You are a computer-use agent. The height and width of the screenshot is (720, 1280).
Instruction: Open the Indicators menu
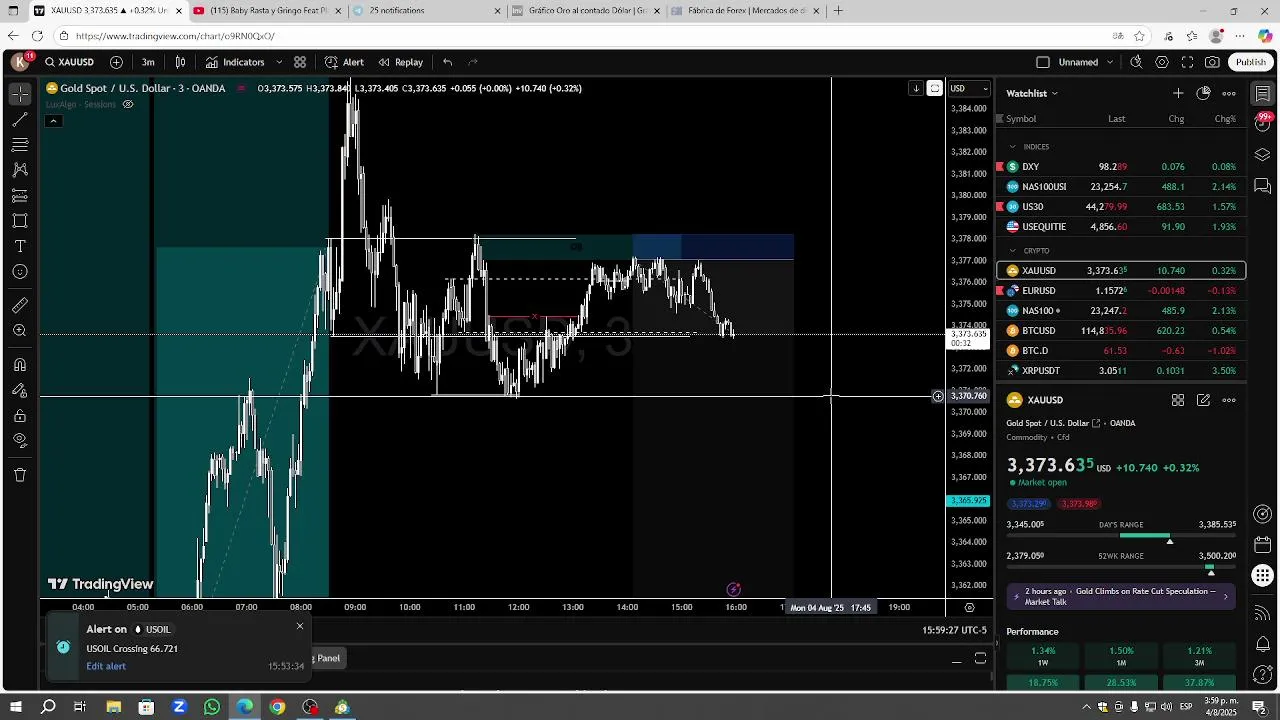[235, 62]
